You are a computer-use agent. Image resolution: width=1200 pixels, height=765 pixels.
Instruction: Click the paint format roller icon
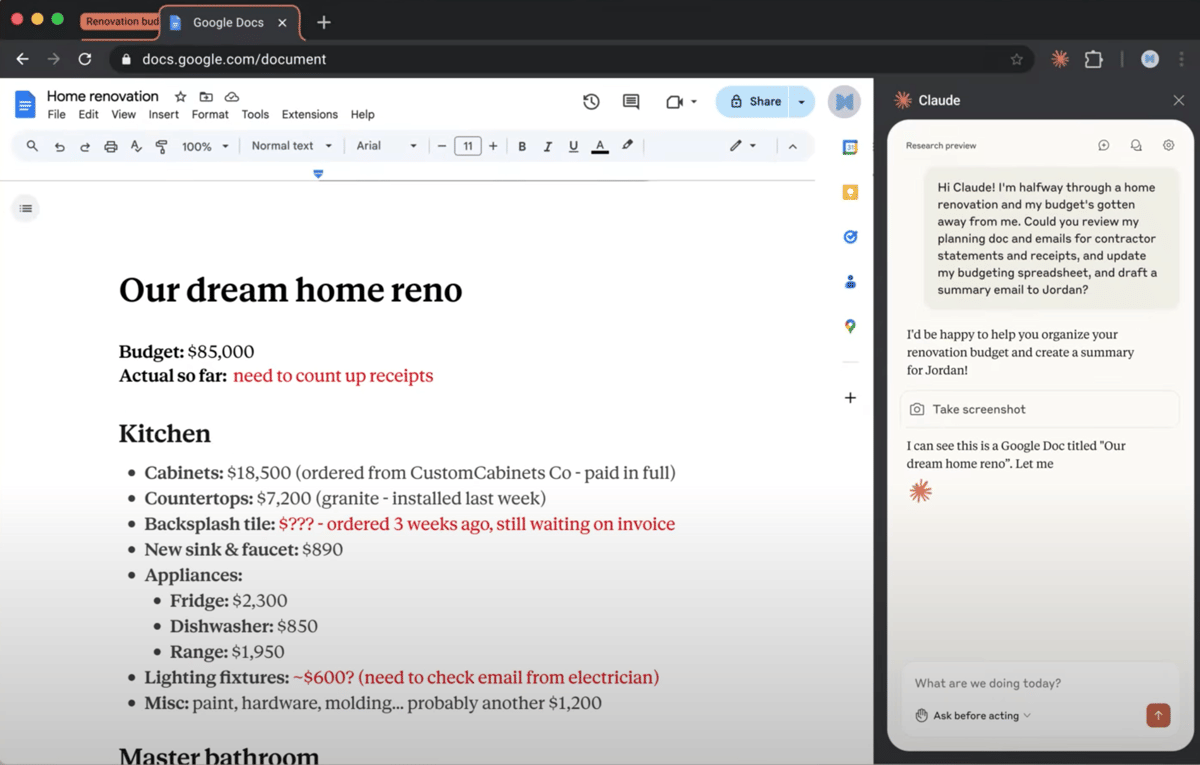point(162,146)
